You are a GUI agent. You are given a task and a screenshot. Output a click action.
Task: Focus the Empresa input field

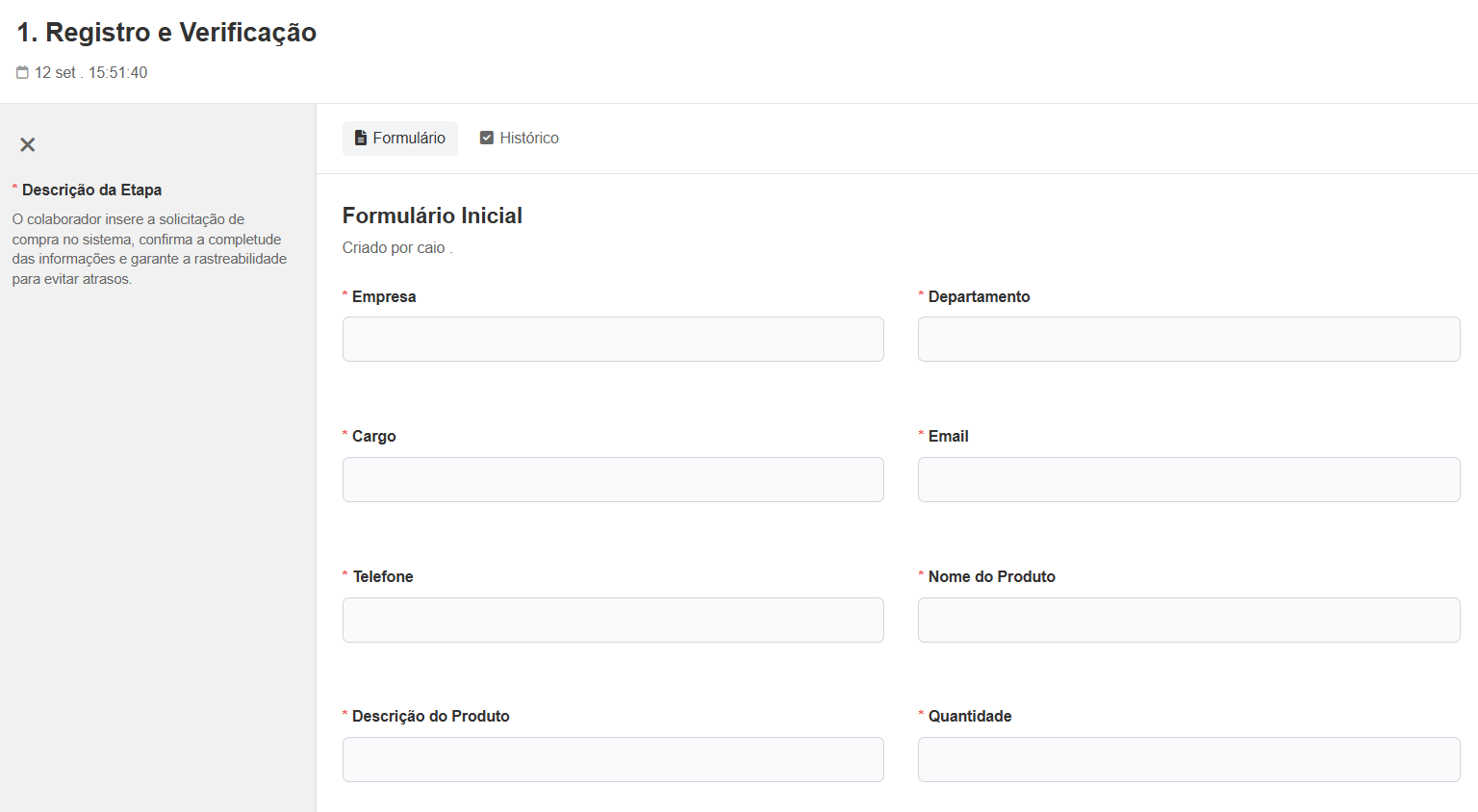pyautogui.click(x=613, y=339)
